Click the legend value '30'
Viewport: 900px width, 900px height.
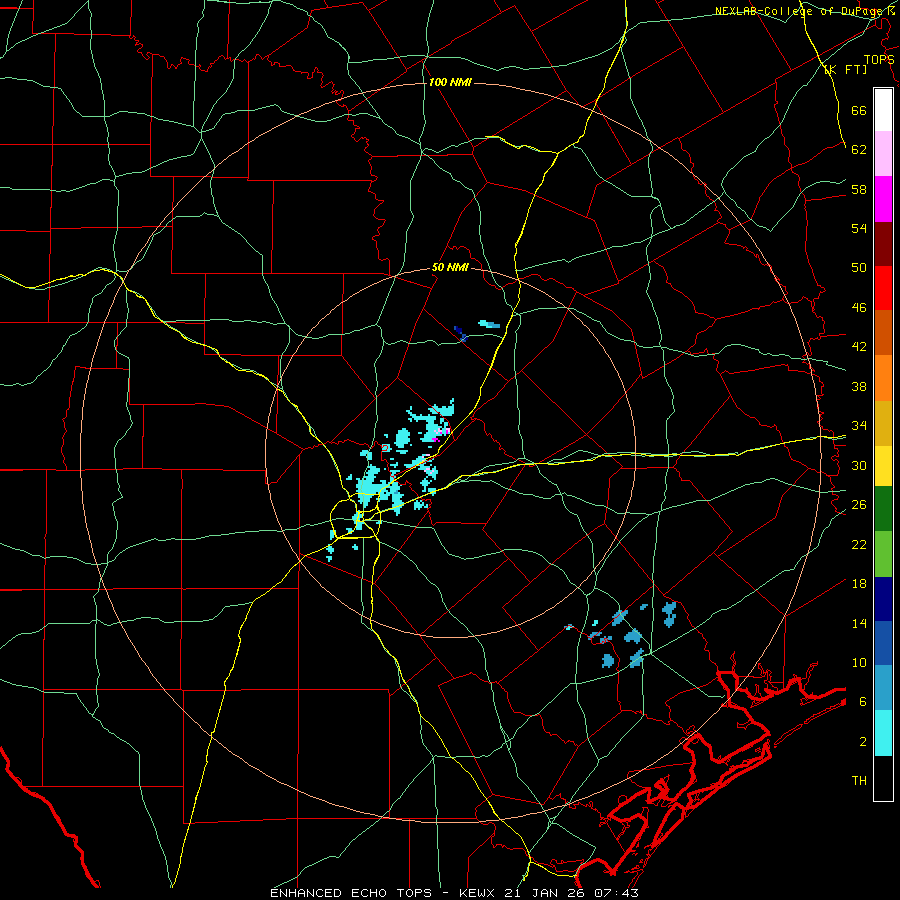tap(859, 465)
